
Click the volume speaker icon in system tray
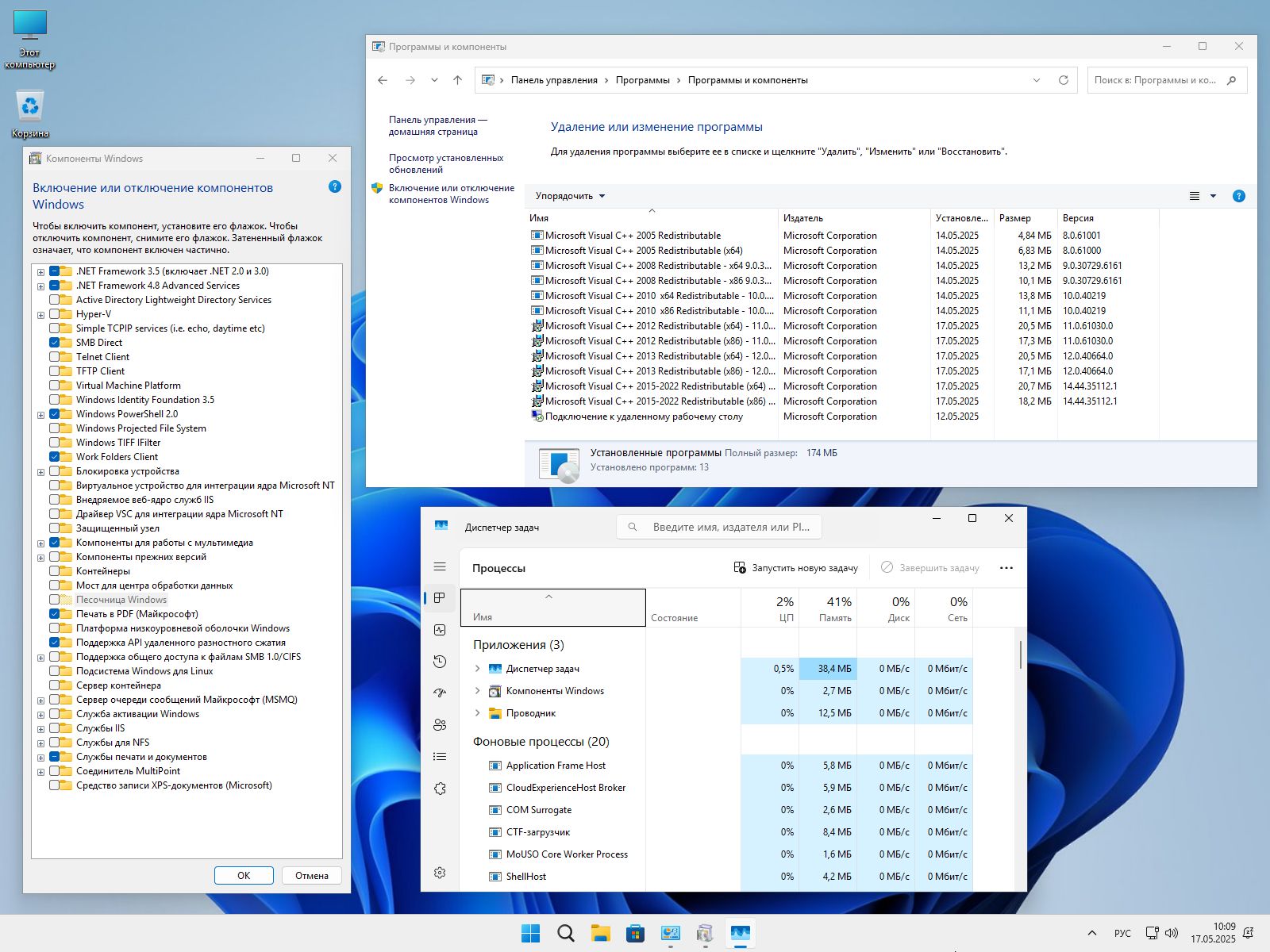[x=1172, y=933]
